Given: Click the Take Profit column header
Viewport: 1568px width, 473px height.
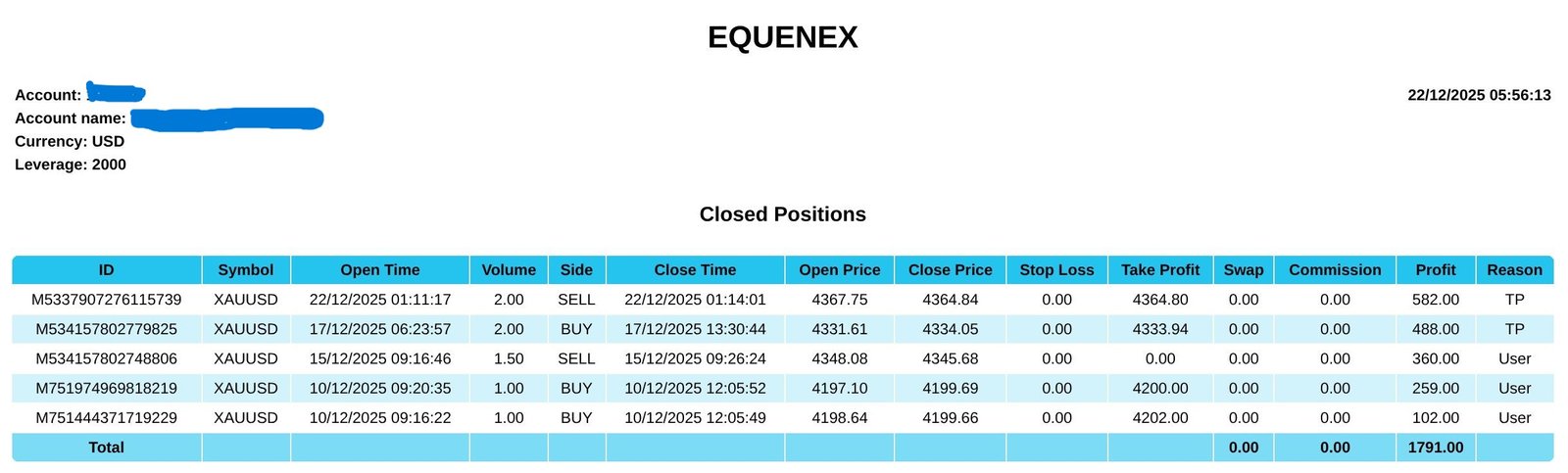Looking at the screenshot, I should (1160, 270).
